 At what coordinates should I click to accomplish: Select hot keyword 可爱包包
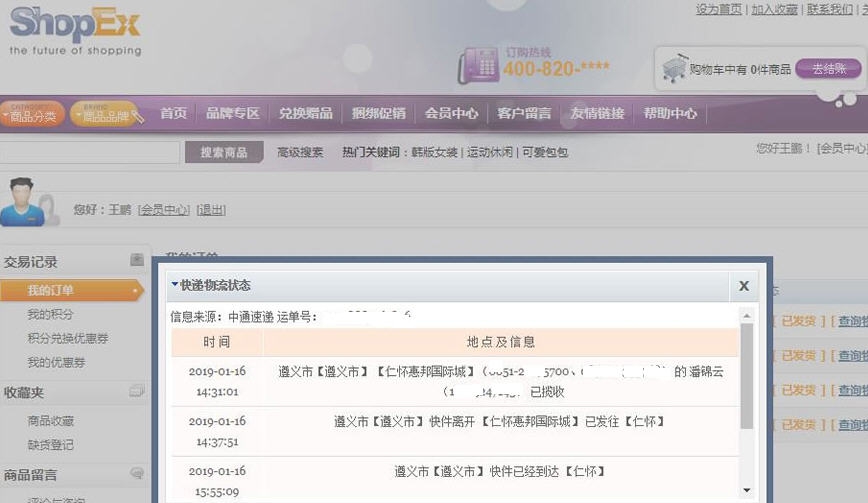point(545,152)
